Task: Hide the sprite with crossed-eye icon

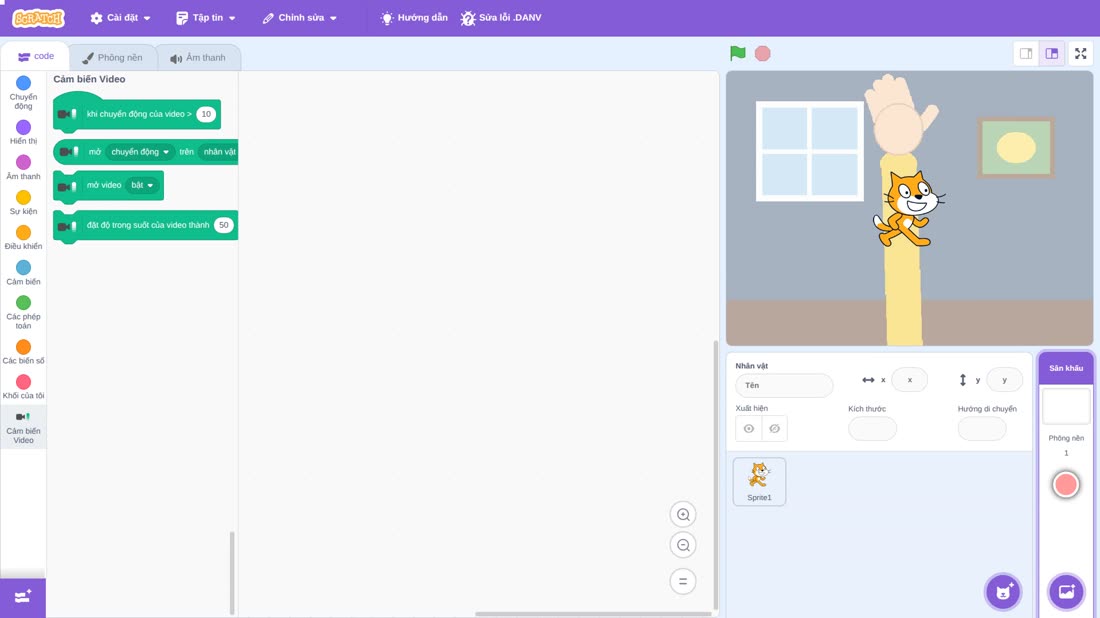Action: pyautogui.click(x=774, y=429)
